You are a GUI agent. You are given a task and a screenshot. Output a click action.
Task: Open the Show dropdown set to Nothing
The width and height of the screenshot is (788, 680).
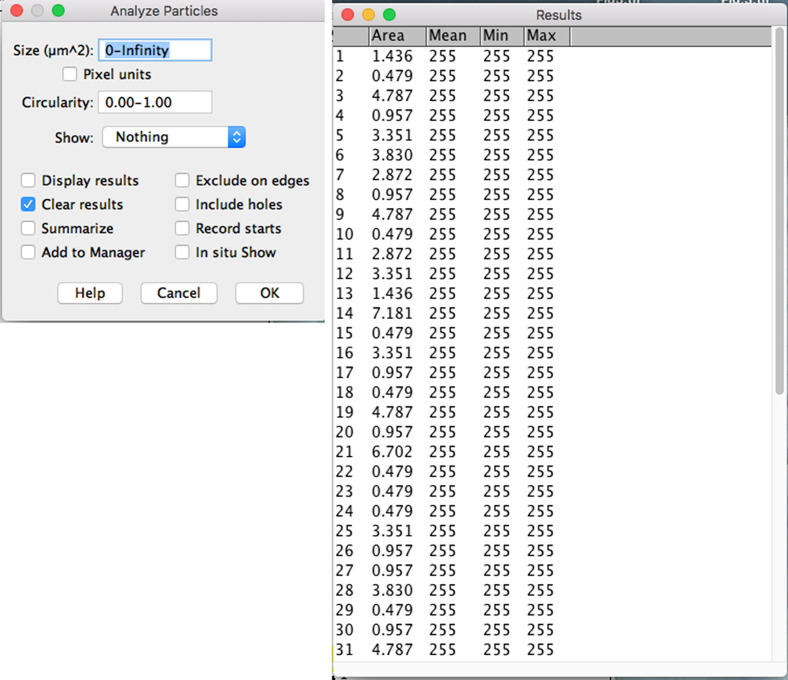[x=174, y=137]
